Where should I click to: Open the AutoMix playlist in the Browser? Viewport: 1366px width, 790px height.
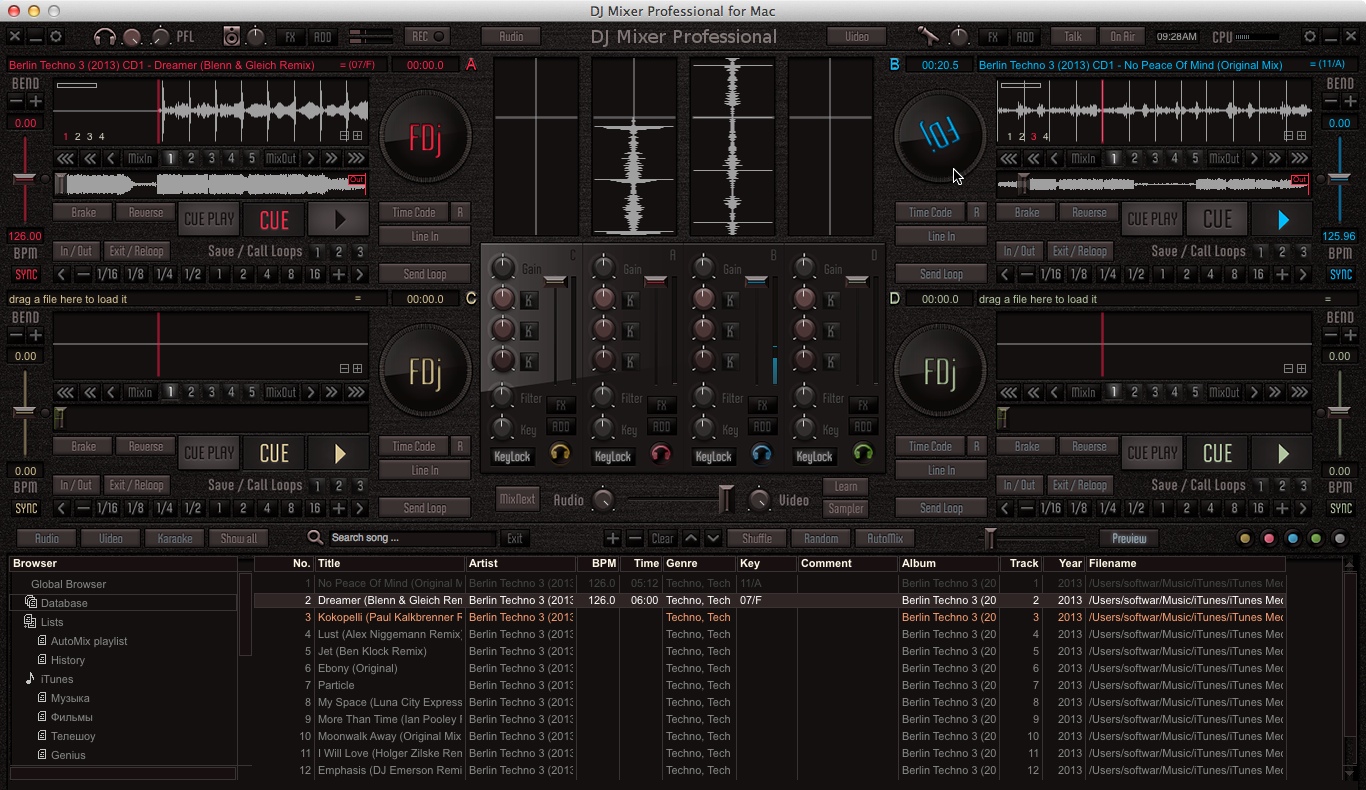89,641
